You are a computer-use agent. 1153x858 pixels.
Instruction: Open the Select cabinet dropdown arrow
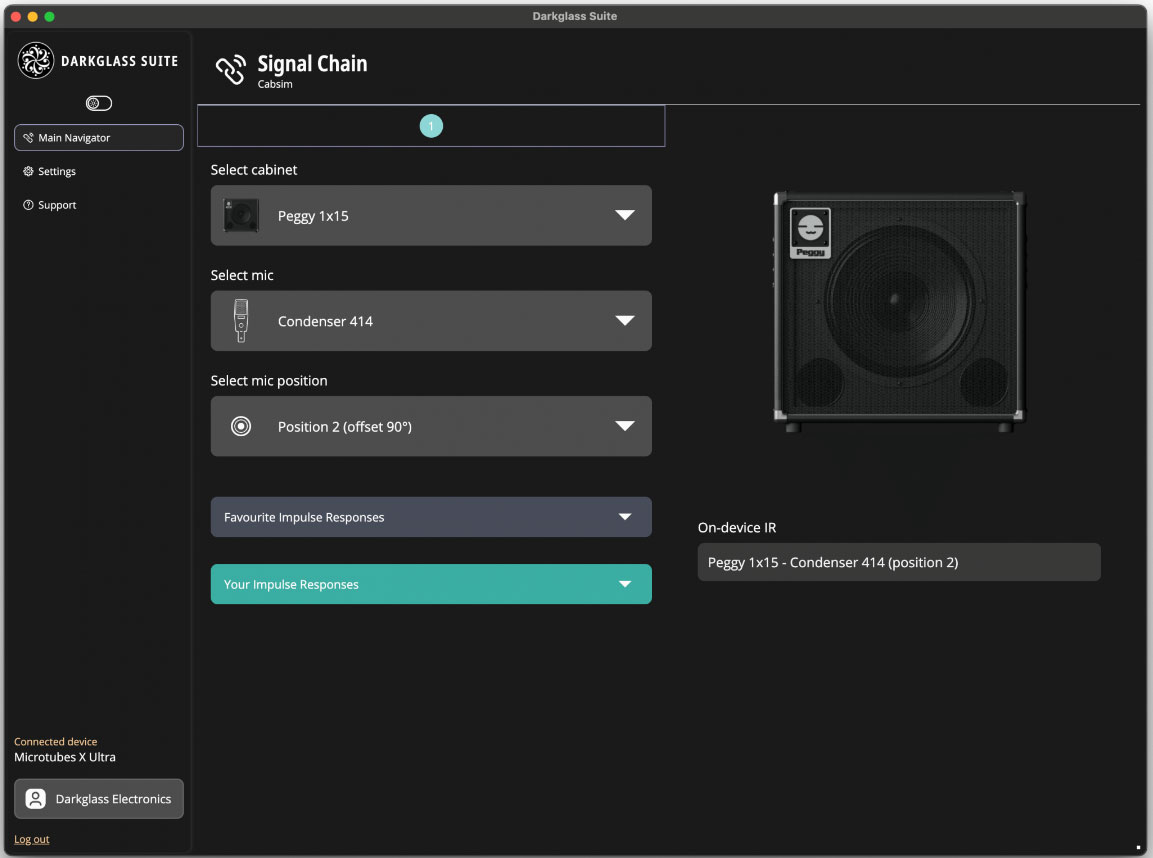click(624, 215)
